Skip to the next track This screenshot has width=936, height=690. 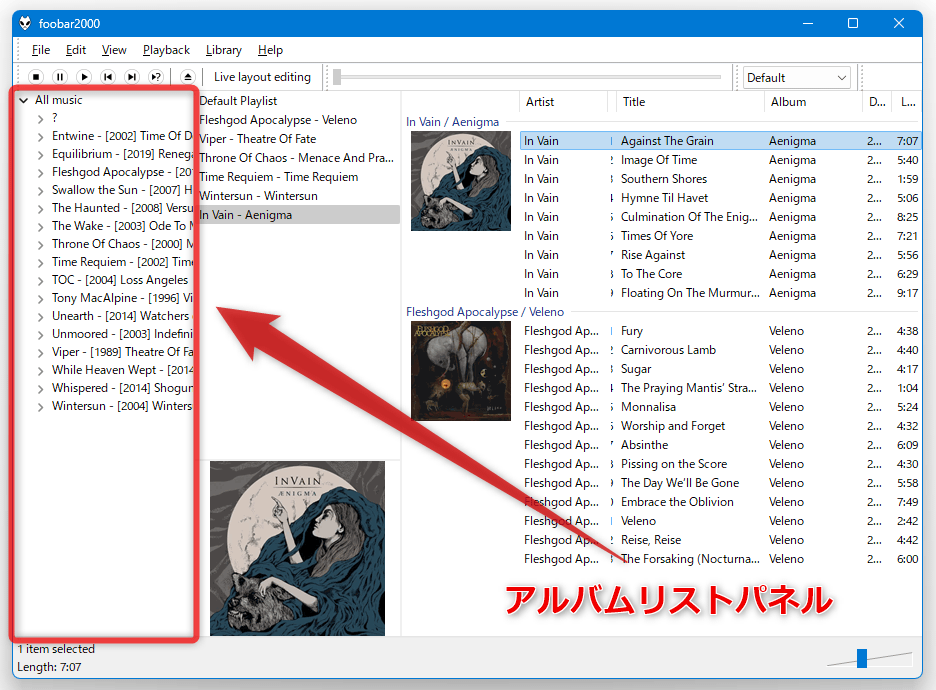pyautogui.click(x=132, y=77)
